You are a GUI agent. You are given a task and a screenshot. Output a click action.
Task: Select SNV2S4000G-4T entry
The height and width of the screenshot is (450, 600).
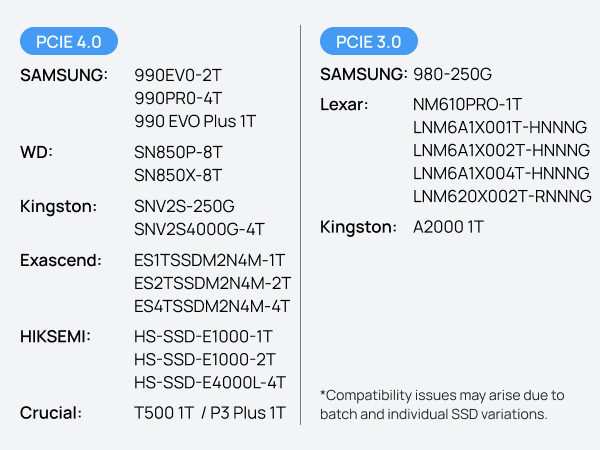coord(199,229)
